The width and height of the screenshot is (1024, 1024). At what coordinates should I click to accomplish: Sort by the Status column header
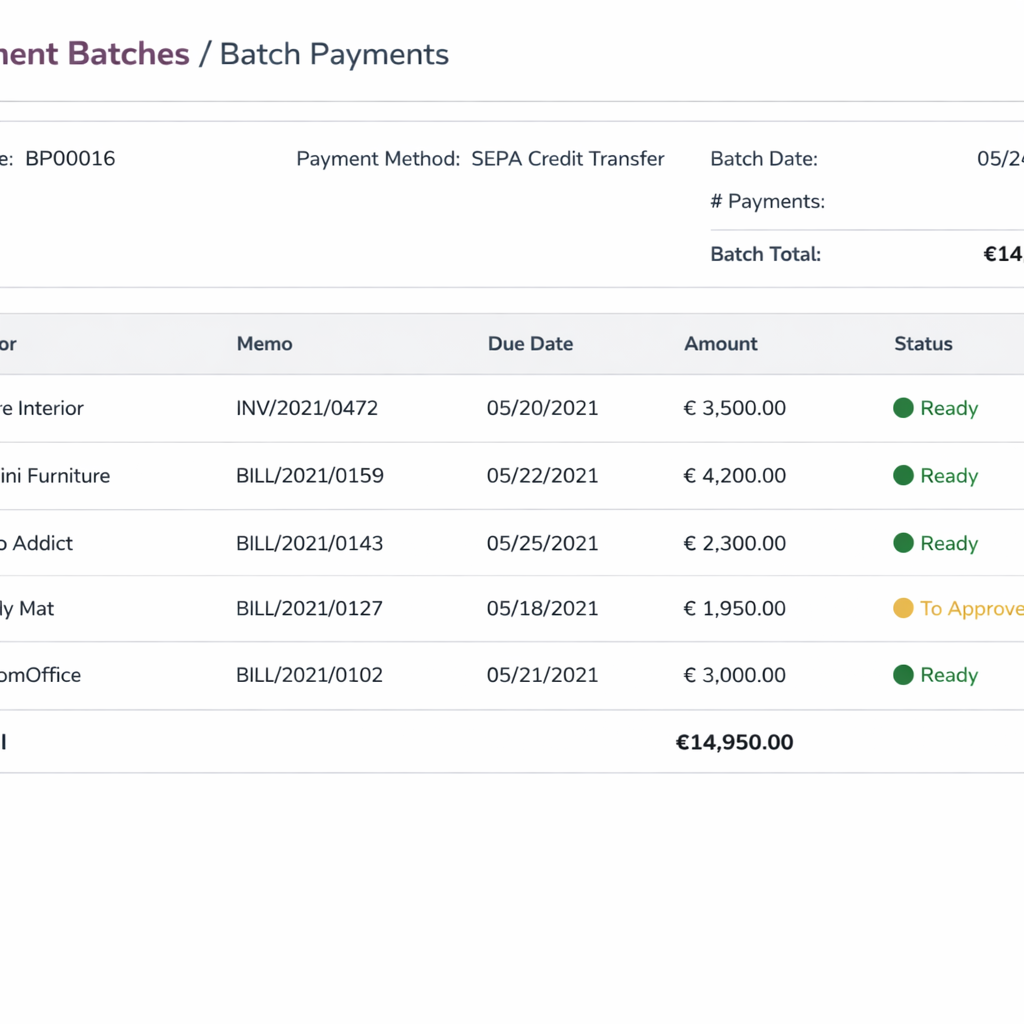(x=922, y=344)
